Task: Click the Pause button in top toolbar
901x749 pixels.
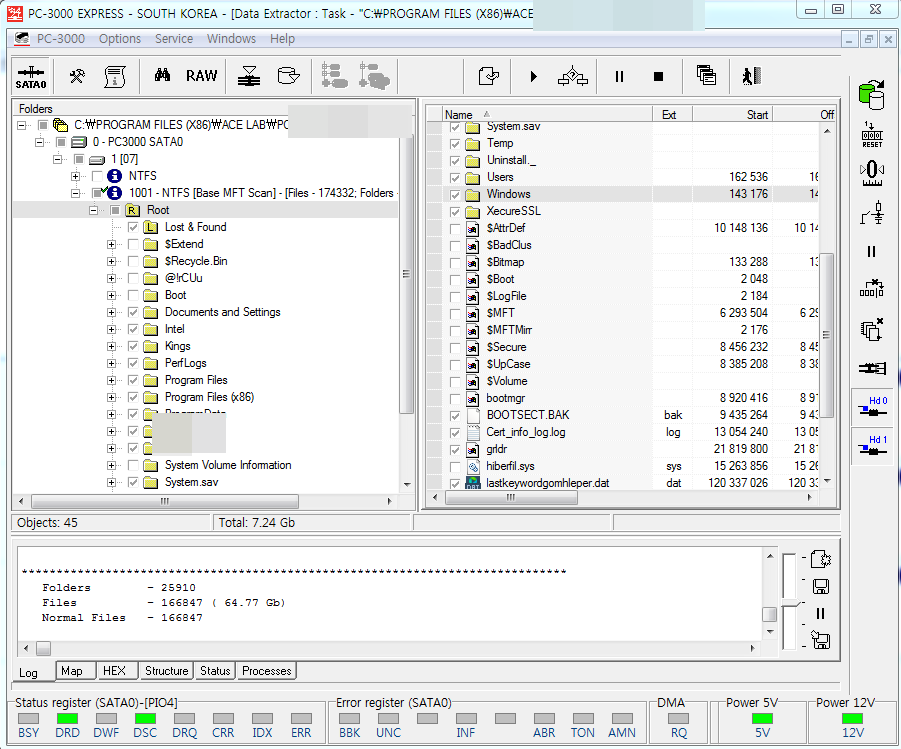Action: (x=619, y=76)
